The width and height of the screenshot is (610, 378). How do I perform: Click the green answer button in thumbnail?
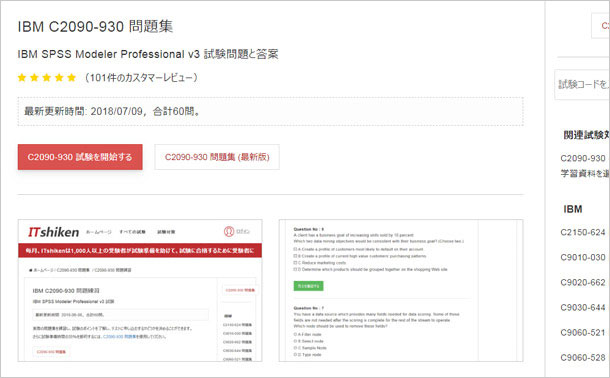click(x=308, y=286)
